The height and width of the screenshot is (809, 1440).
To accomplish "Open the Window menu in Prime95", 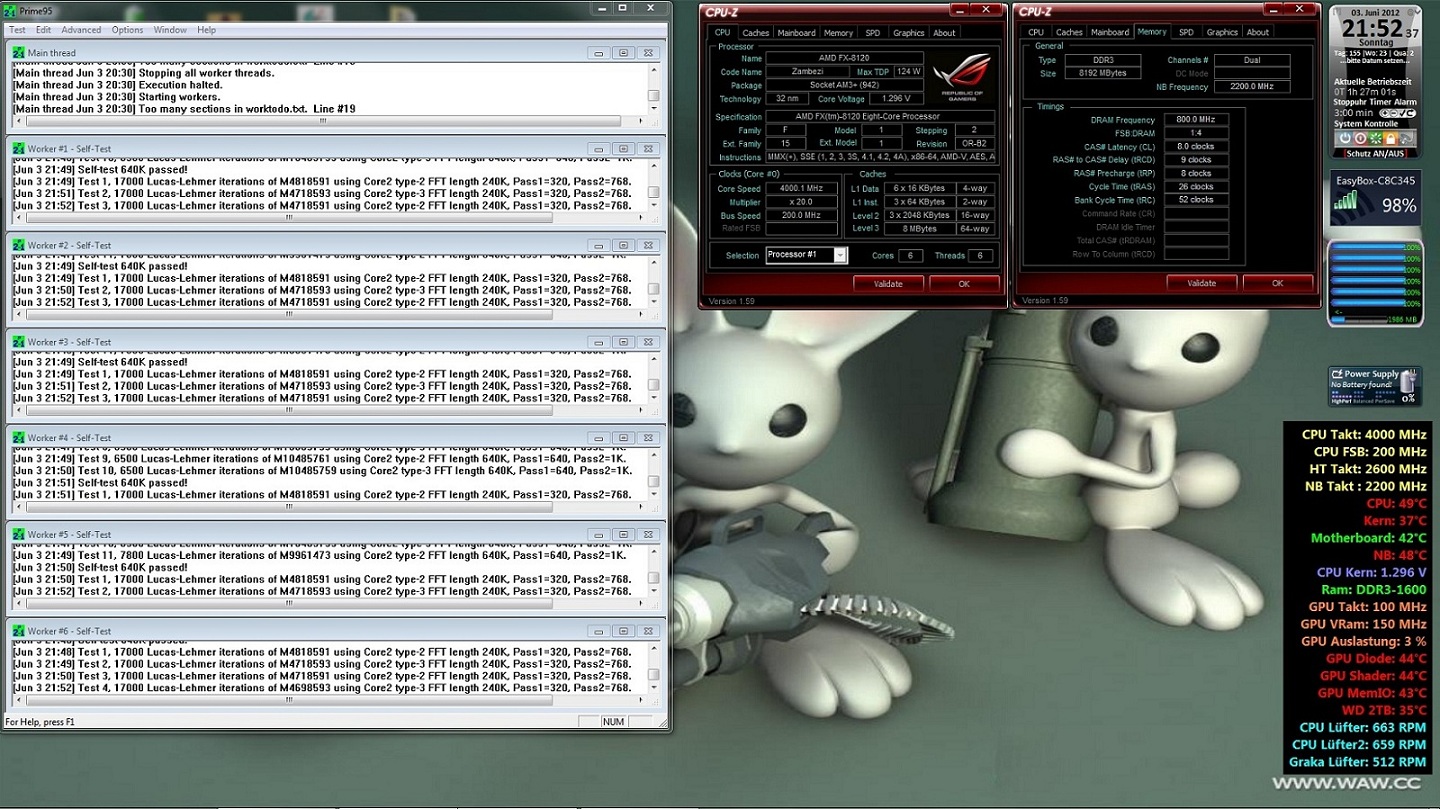I will (170, 30).
